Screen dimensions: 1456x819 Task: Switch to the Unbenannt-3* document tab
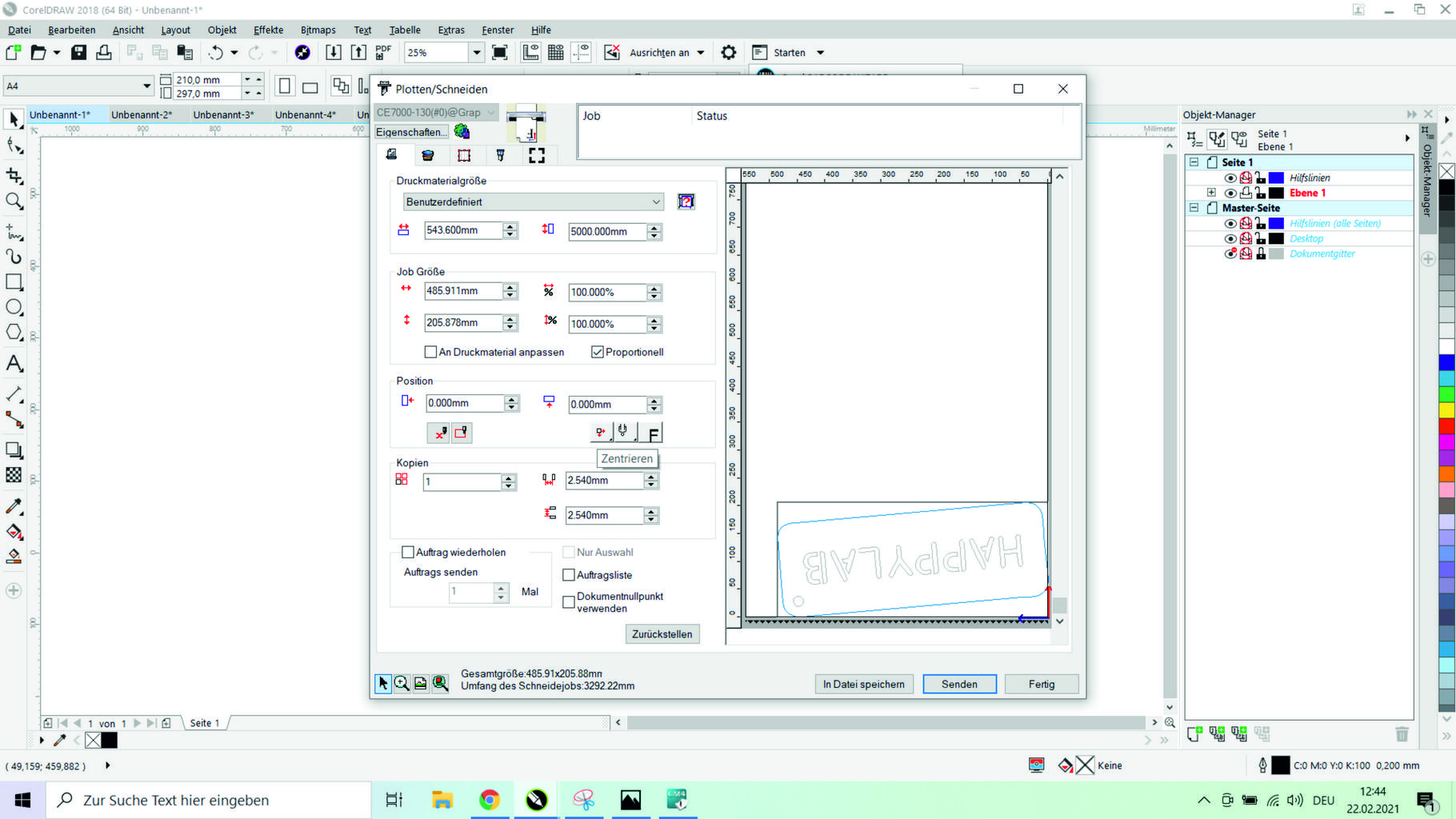click(223, 114)
